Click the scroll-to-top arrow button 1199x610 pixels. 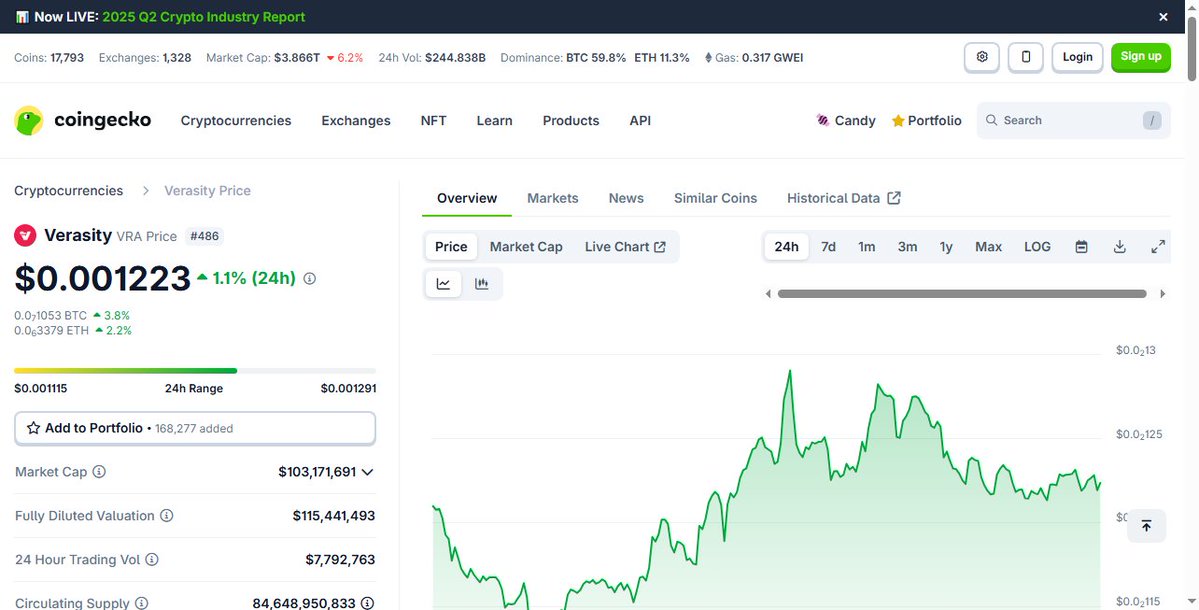(x=1146, y=526)
